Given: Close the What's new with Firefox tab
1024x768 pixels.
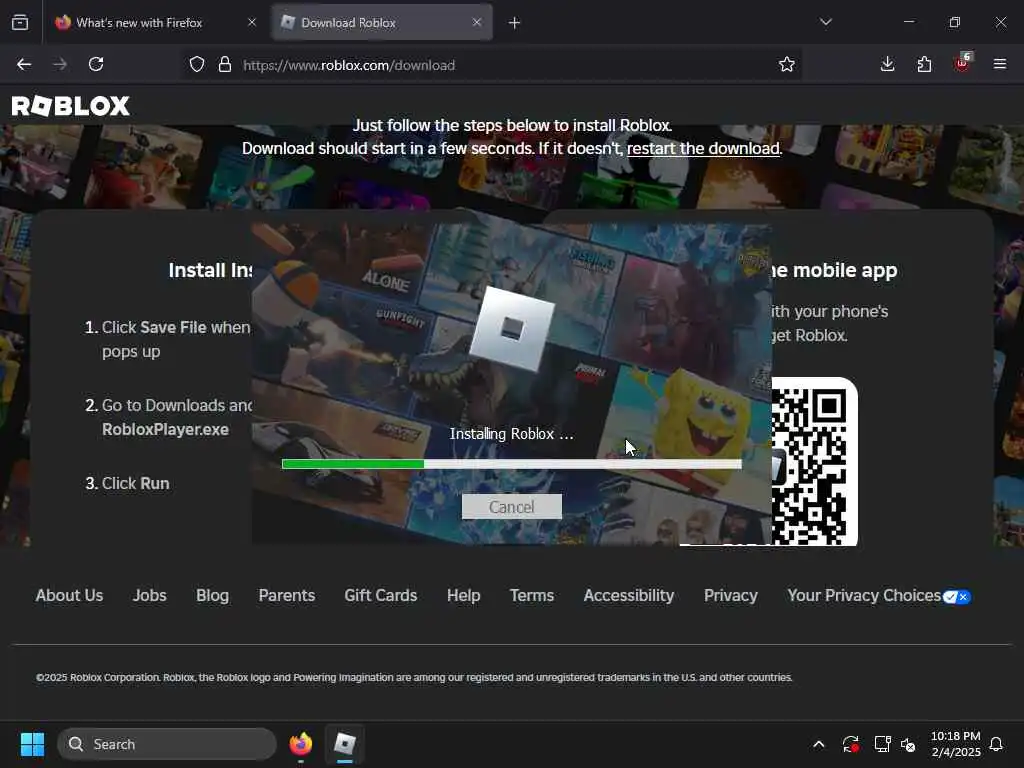Looking at the screenshot, I should pyautogui.click(x=252, y=22).
